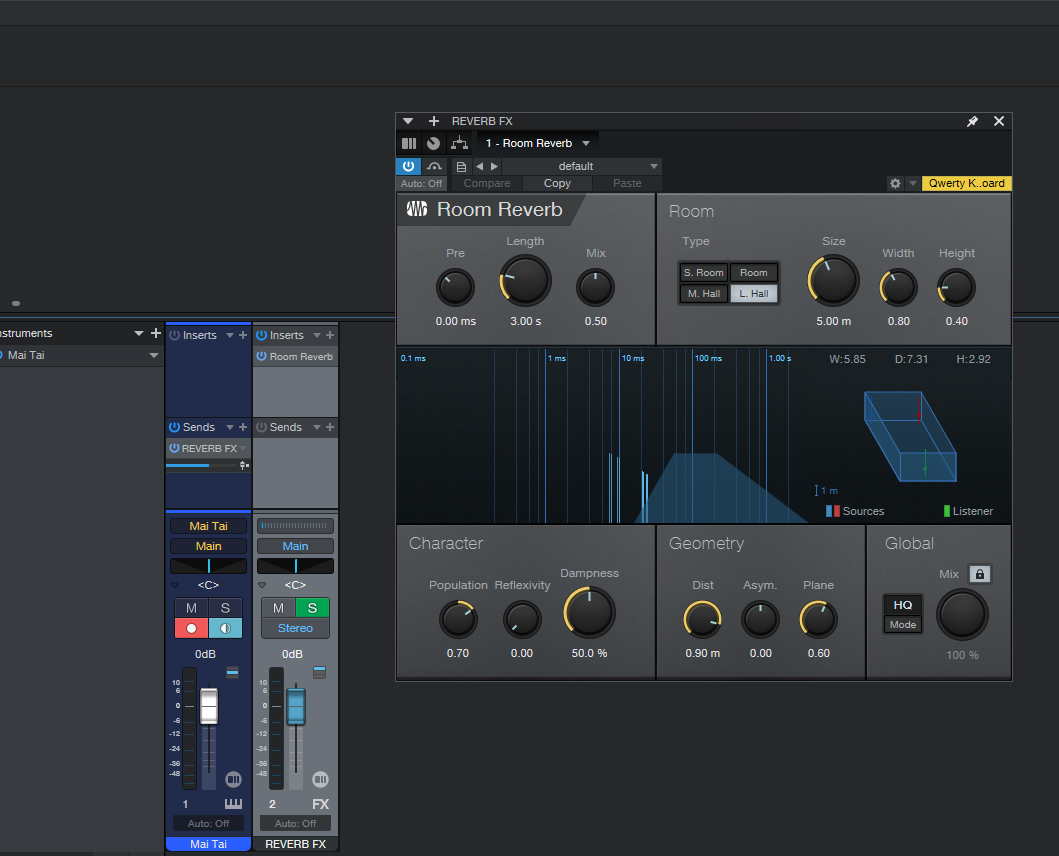Click the Auto: Off automation button
This screenshot has height=856, width=1059.
421,183
